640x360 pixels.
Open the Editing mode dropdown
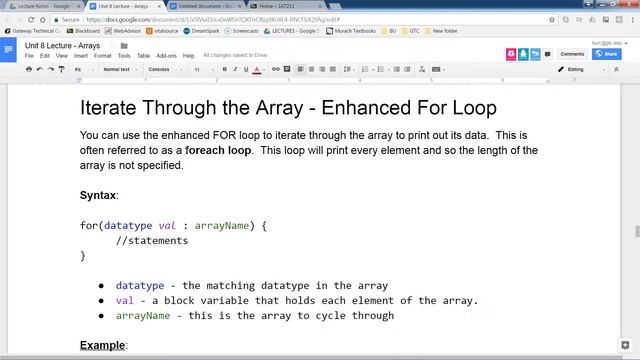tap(582, 69)
